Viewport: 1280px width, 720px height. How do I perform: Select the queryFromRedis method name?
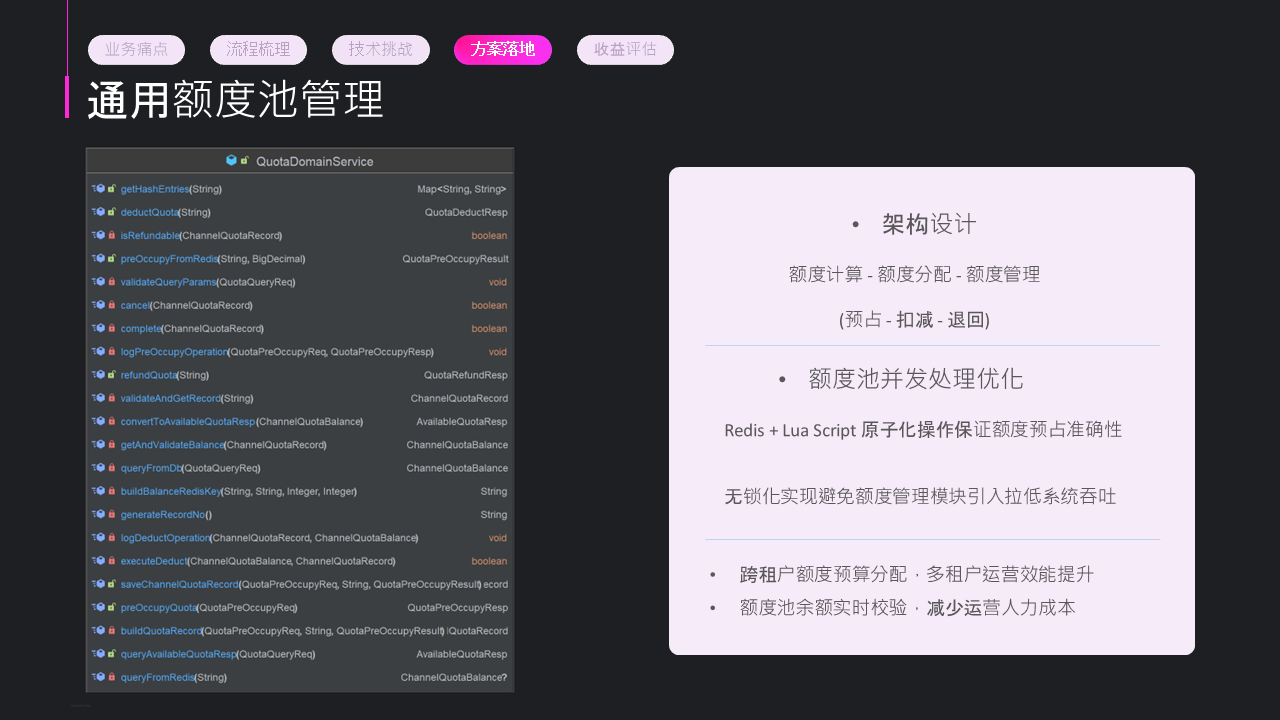[157, 677]
